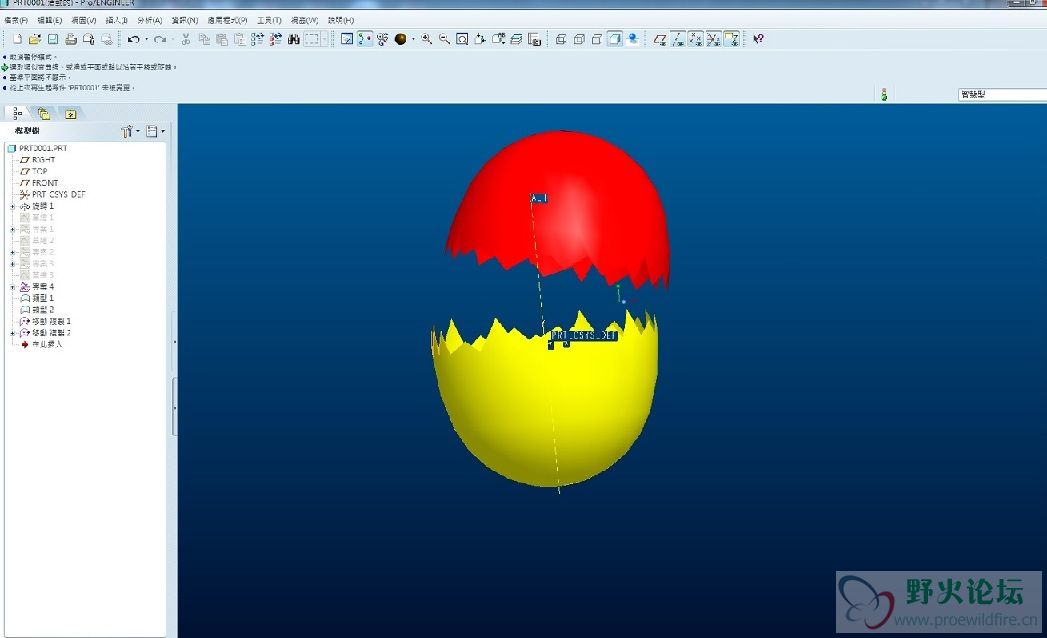This screenshot has height=638, width=1047.
Task: Refit the model to the screen
Action: pos(462,39)
